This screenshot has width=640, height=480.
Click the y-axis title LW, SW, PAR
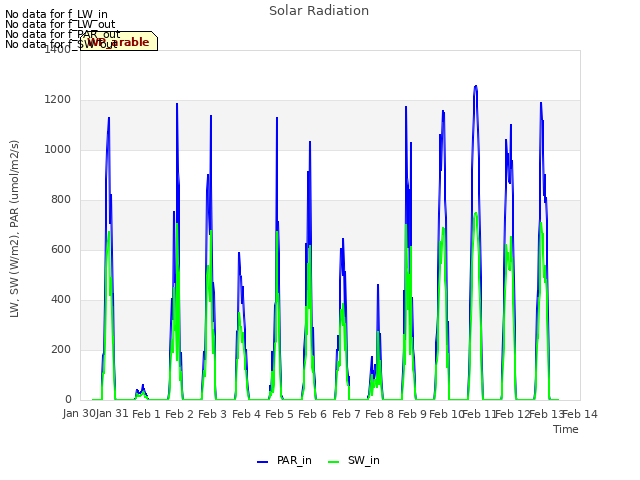tap(14, 229)
